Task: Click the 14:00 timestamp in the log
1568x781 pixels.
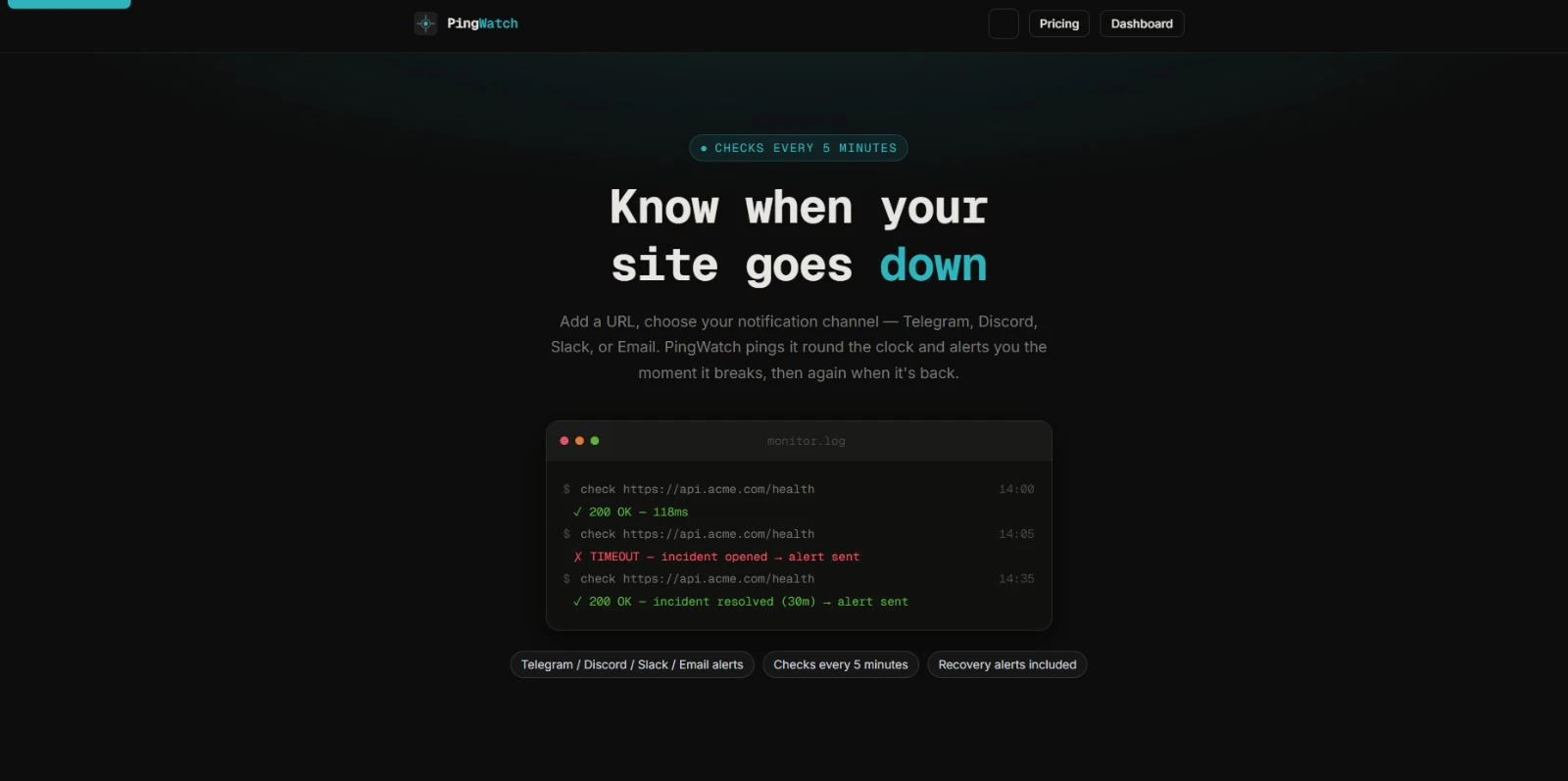Action: click(1016, 489)
